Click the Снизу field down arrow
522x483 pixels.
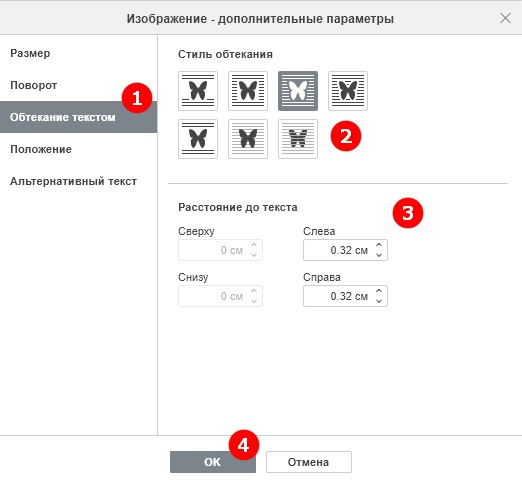click(x=254, y=301)
